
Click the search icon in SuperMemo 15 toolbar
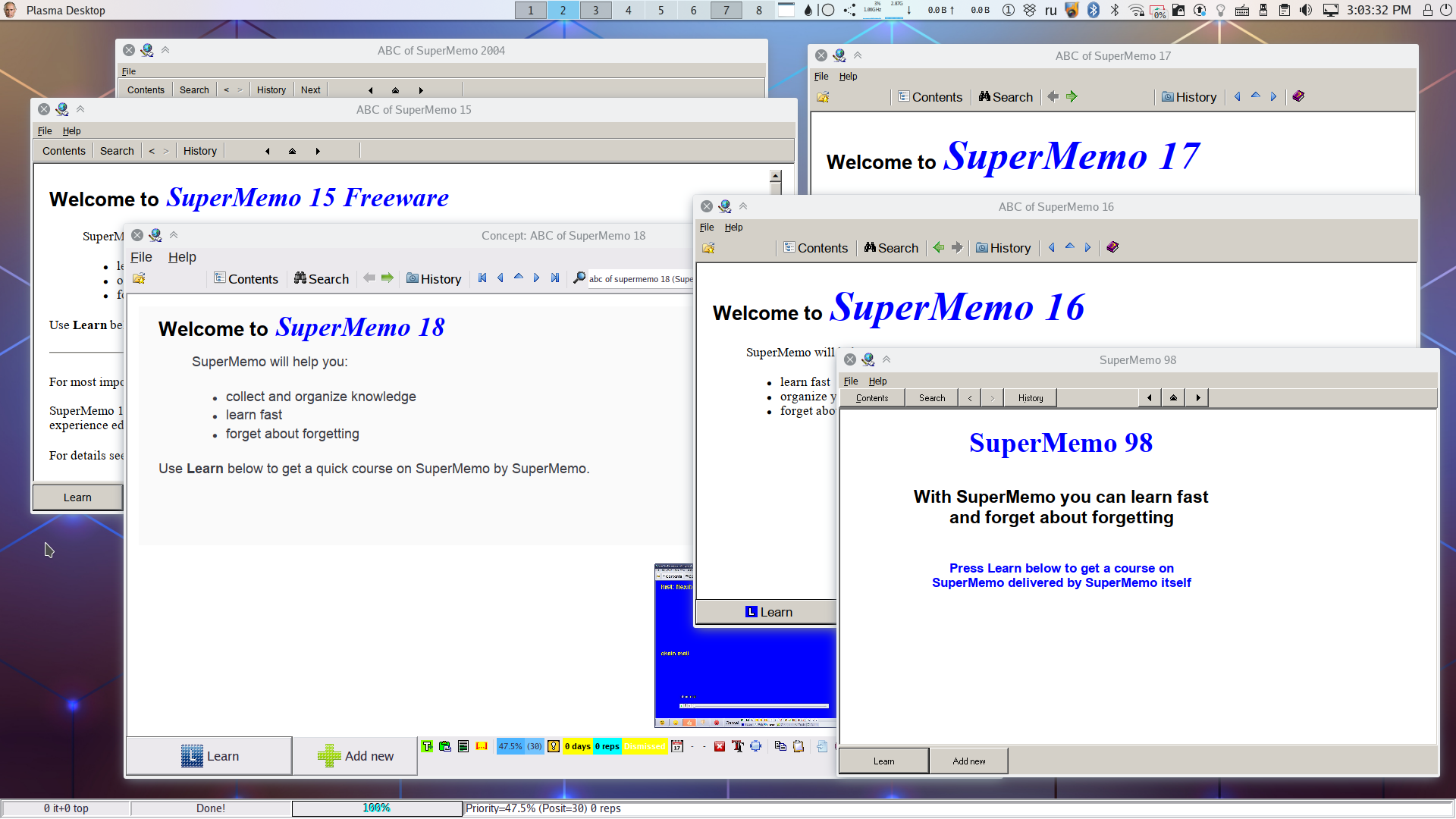(x=116, y=151)
